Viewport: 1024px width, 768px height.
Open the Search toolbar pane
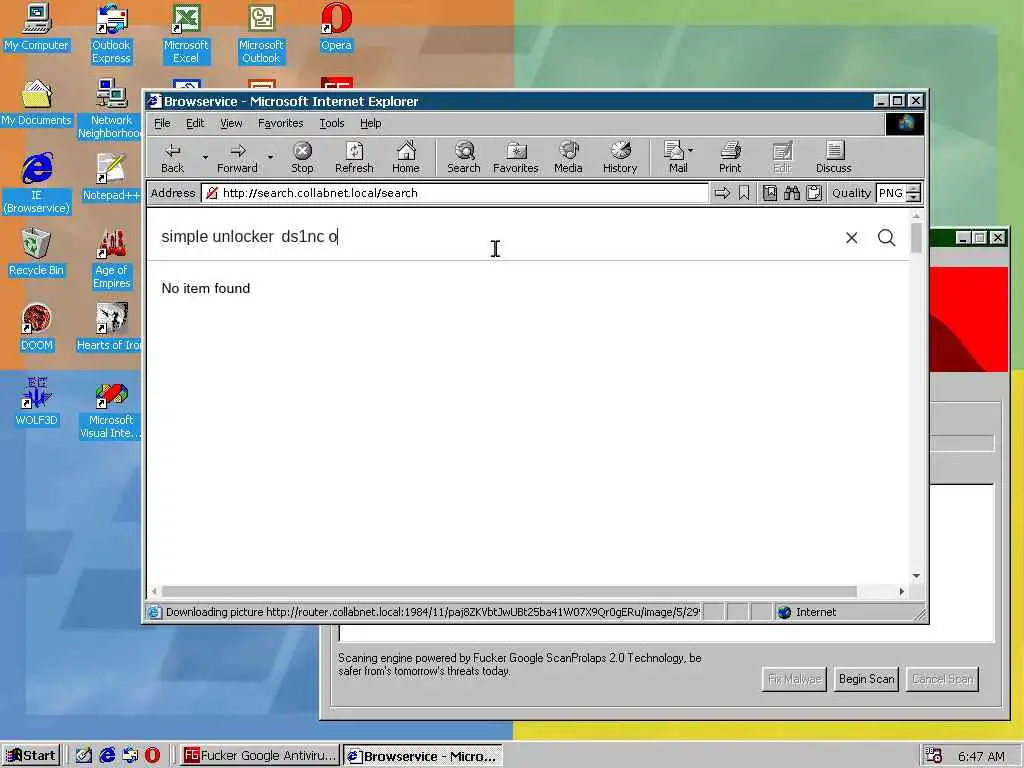pyautogui.click(x=464, y=158)
